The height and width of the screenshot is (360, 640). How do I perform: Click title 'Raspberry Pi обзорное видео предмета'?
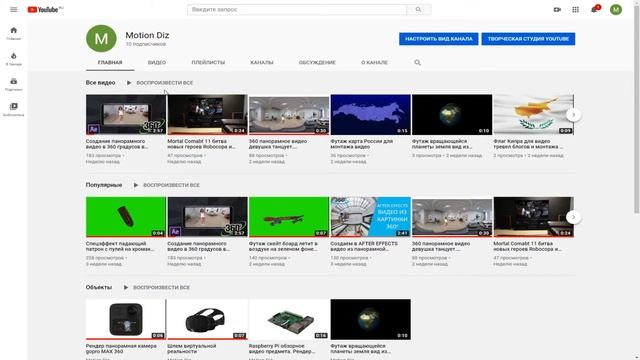click(282, 349)
